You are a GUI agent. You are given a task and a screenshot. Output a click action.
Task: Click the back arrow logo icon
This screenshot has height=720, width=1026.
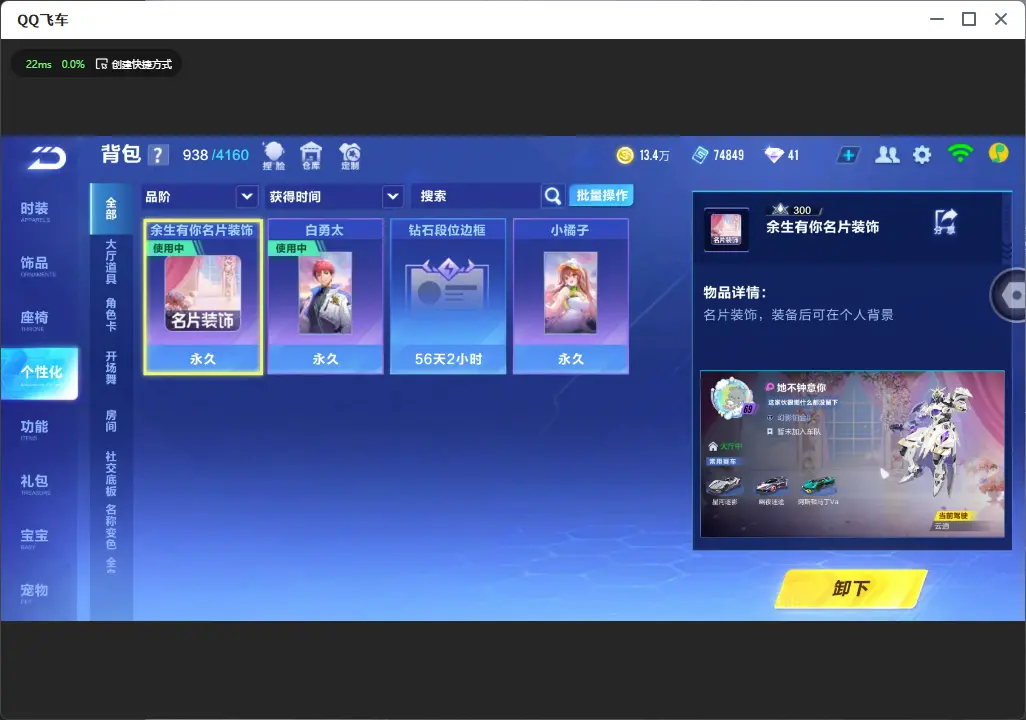click(x=47, y=158)
